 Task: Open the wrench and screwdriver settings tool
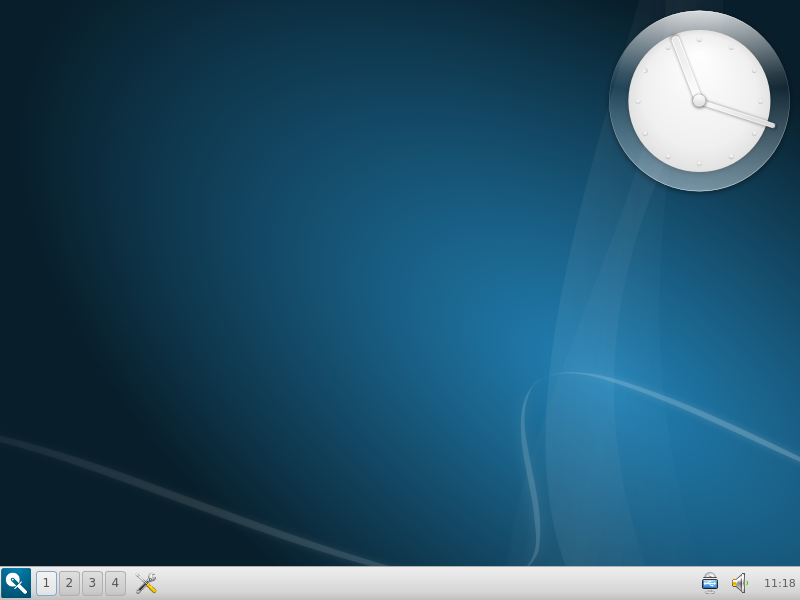[x=146, y=583]
